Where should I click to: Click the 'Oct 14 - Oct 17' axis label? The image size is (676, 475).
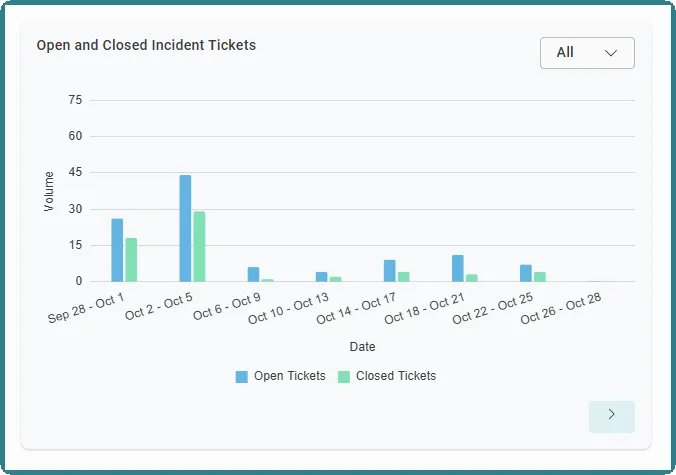(x=356, y=309)
